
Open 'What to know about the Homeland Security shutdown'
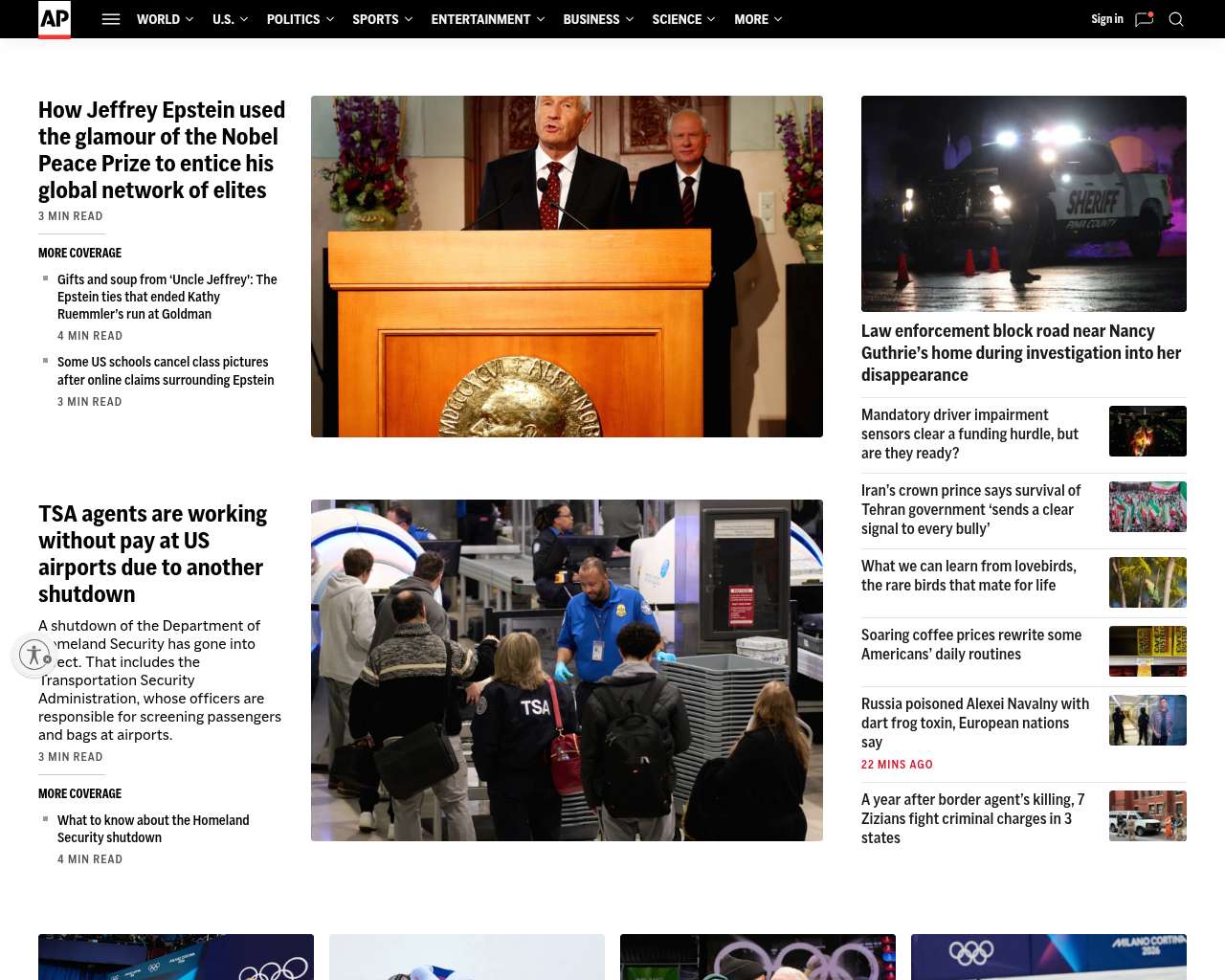pyautogui.click(x=153, y=829)
